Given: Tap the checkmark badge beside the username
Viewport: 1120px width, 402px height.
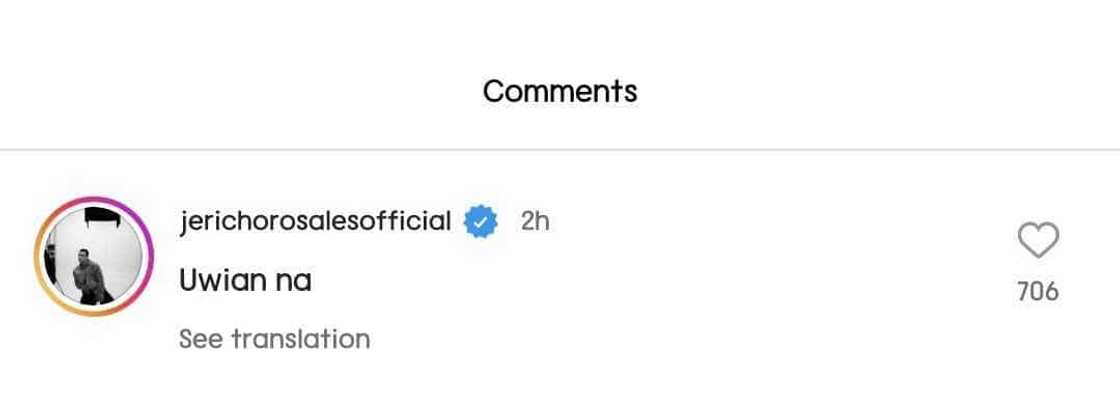Looking at the screenshot, I should coord(480,221).
